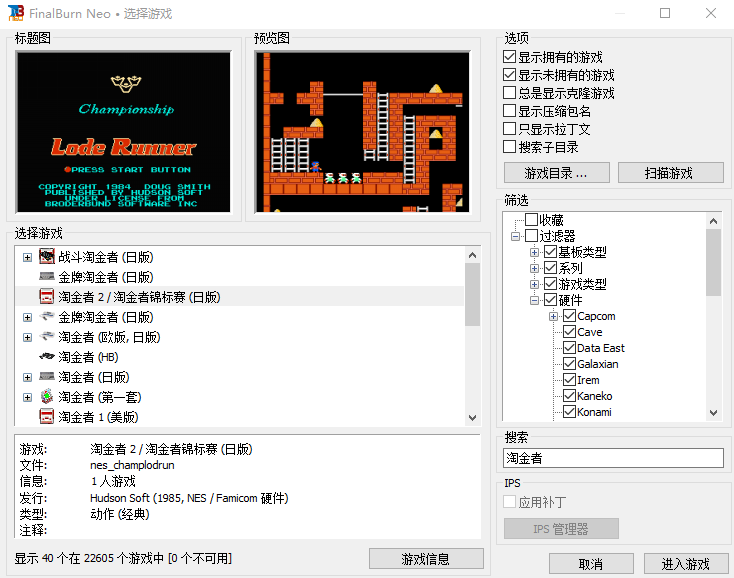Image resolution: width=734 pixels, height=578 pixels.
Task: Select 淘金者 (第一套) in the game list
Action: point(100,397)
